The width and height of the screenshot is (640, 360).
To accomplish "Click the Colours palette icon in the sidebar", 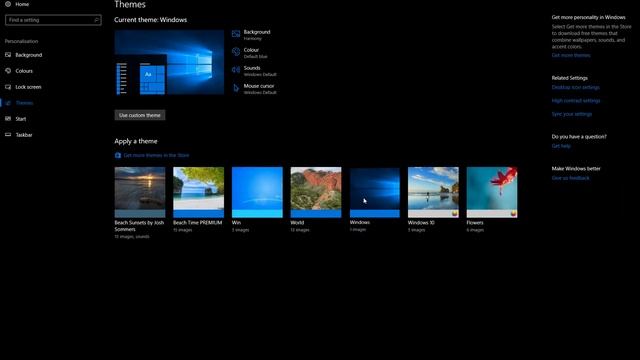I will point(8,71).
